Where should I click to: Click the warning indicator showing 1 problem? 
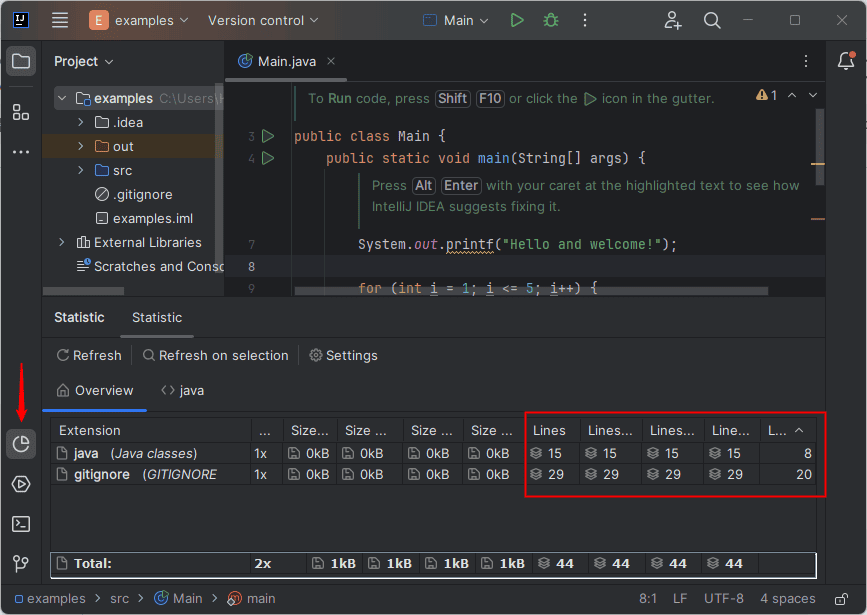766,95
